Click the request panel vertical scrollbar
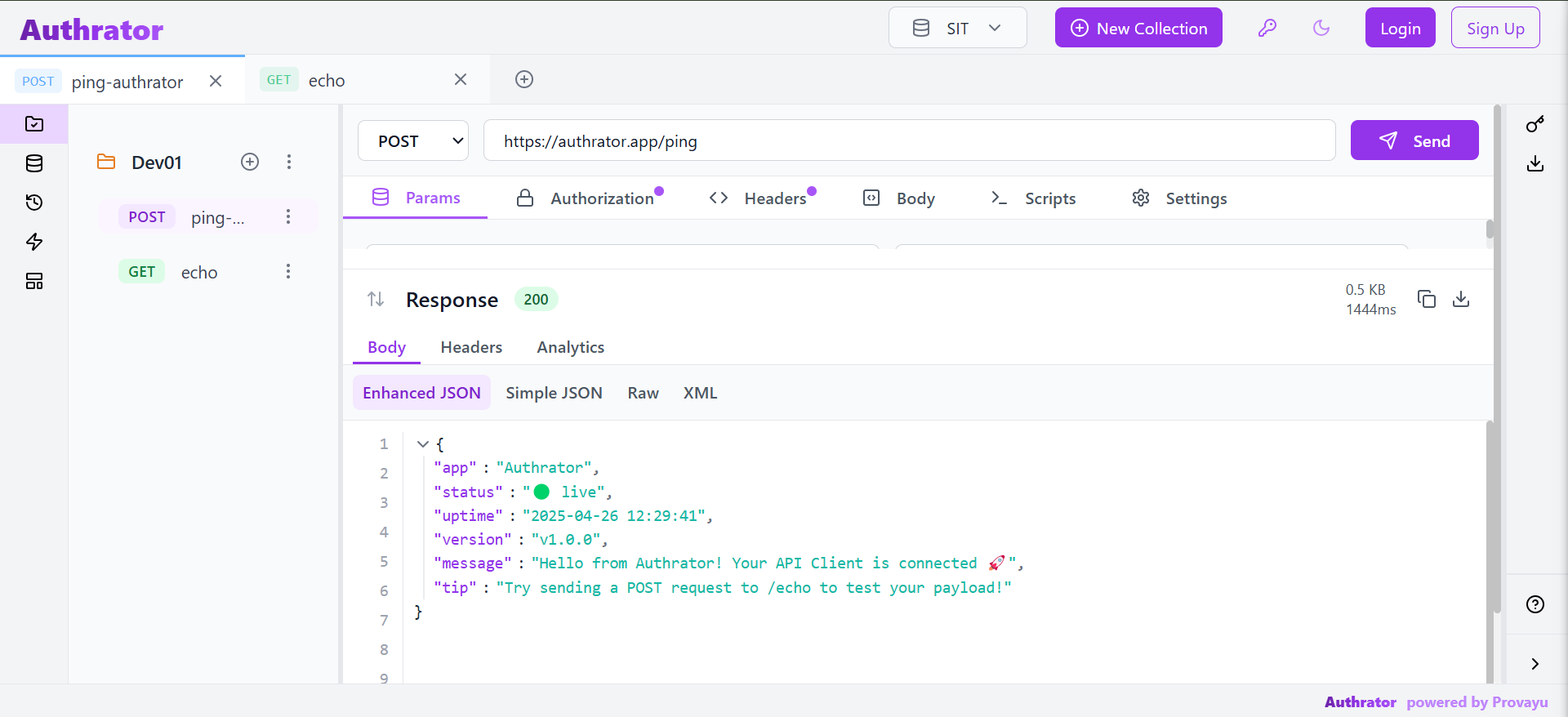This screenshot has height=717, width=1568. 1490,229
